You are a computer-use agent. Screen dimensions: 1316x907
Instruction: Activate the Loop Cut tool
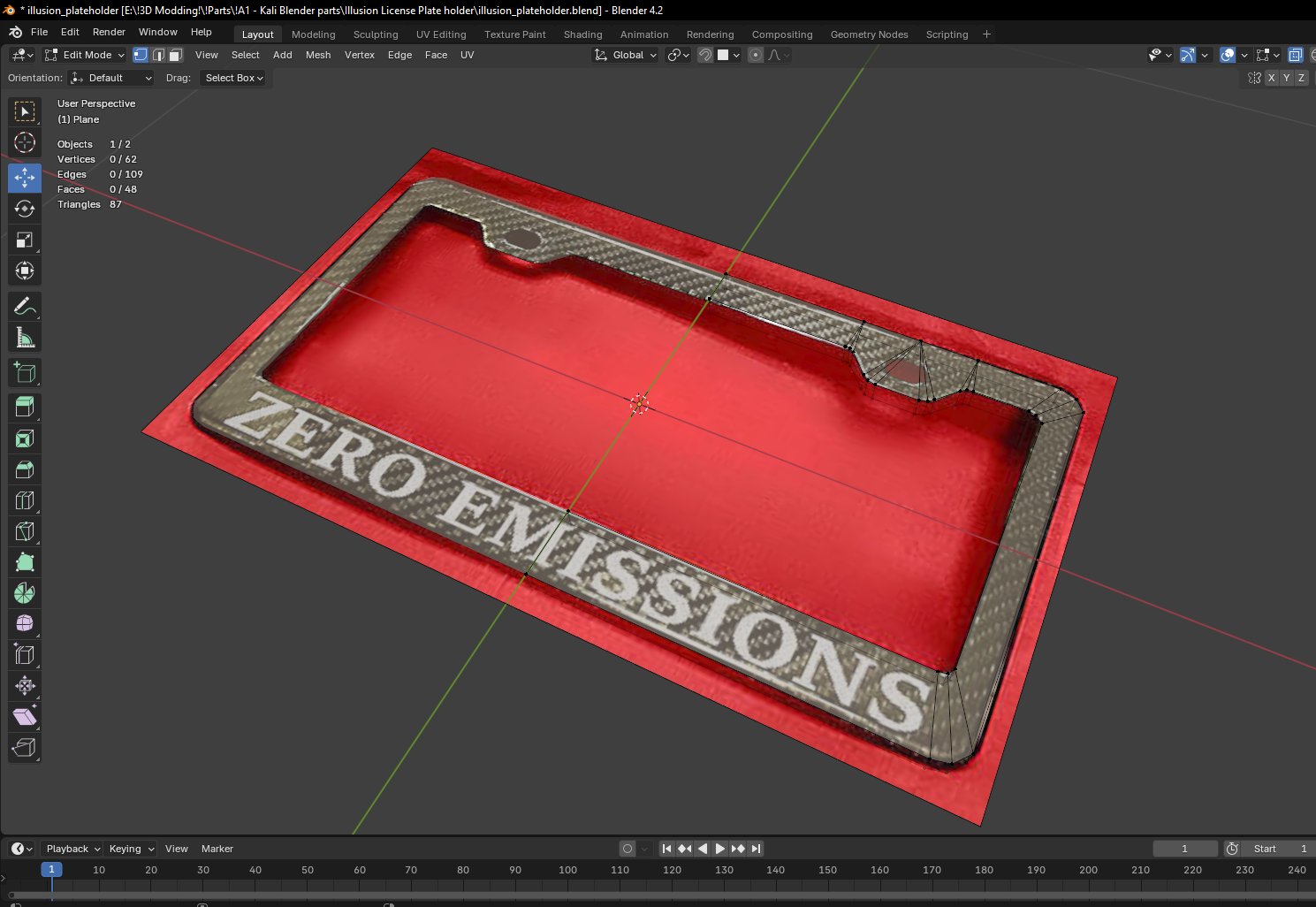(25, 500)
